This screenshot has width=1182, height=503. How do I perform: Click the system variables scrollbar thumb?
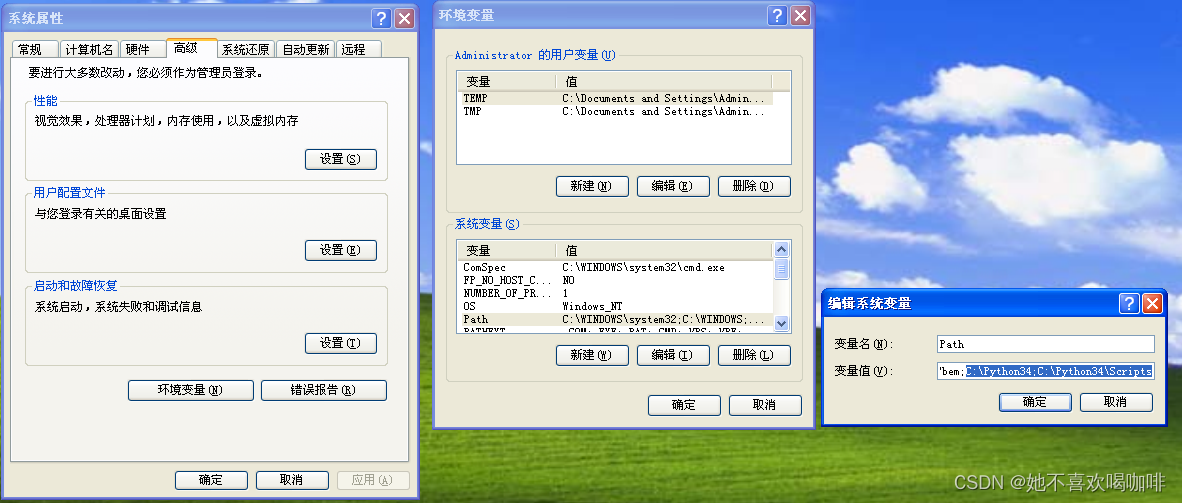click(782, 268)
